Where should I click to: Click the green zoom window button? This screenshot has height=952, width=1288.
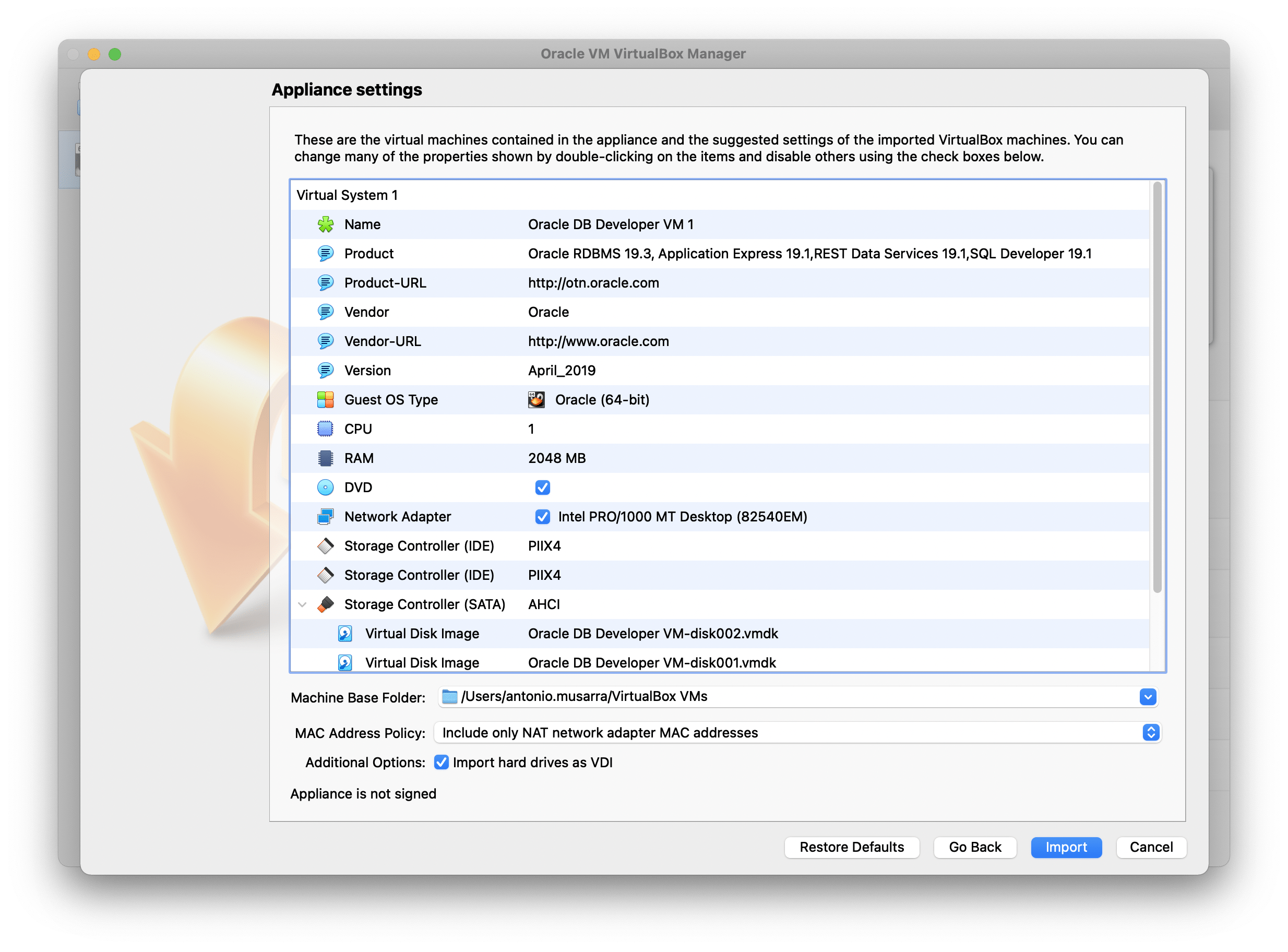point(115,54)
